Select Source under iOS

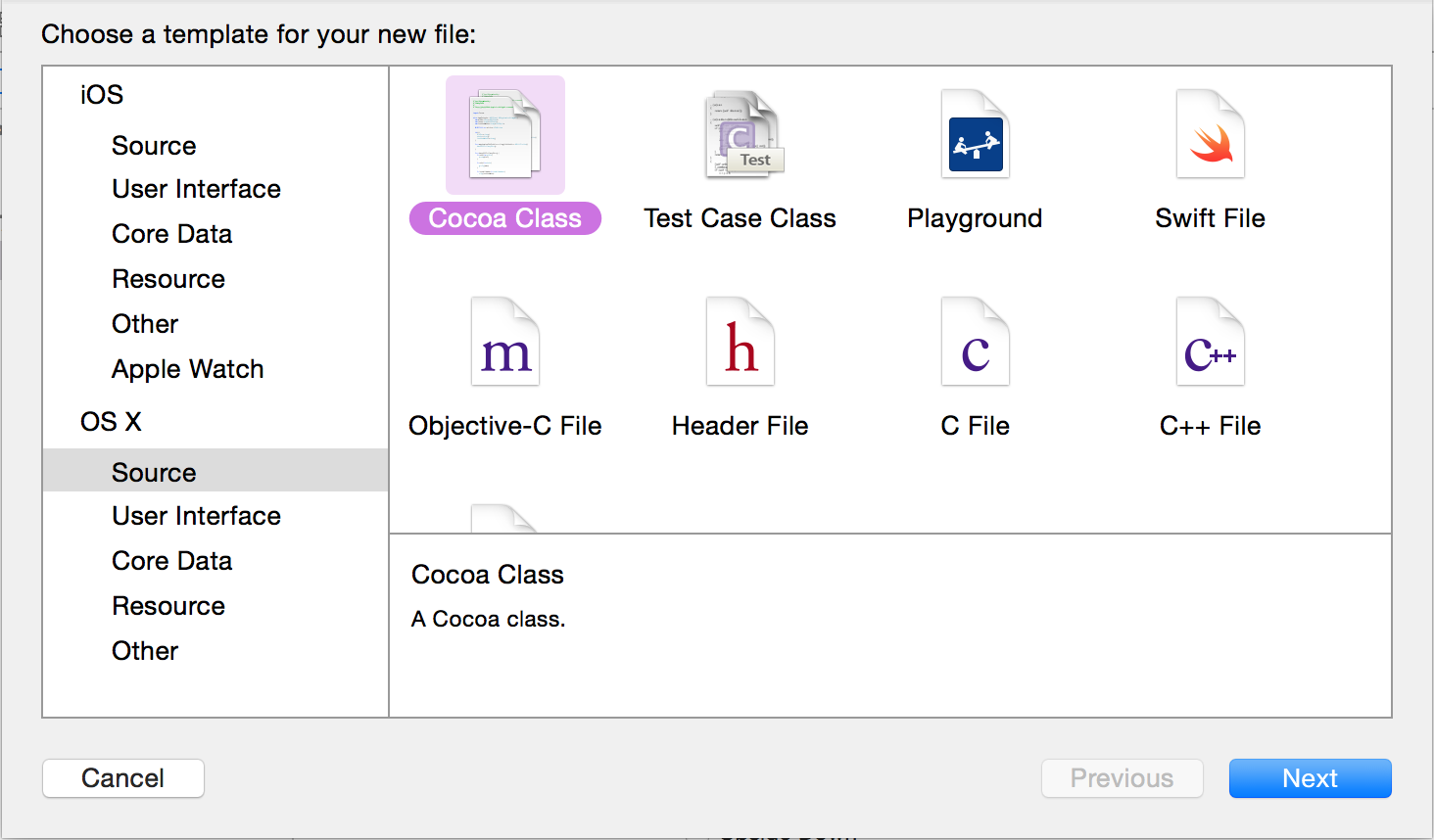(154, 146)
